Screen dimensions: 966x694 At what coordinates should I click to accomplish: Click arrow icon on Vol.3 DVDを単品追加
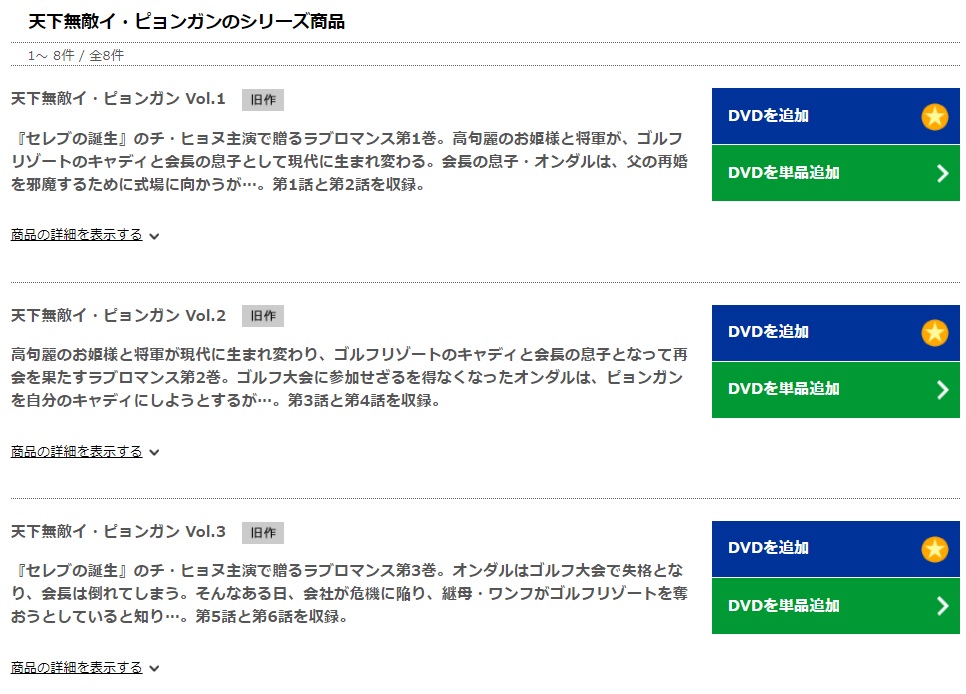(x=943, y=606)
